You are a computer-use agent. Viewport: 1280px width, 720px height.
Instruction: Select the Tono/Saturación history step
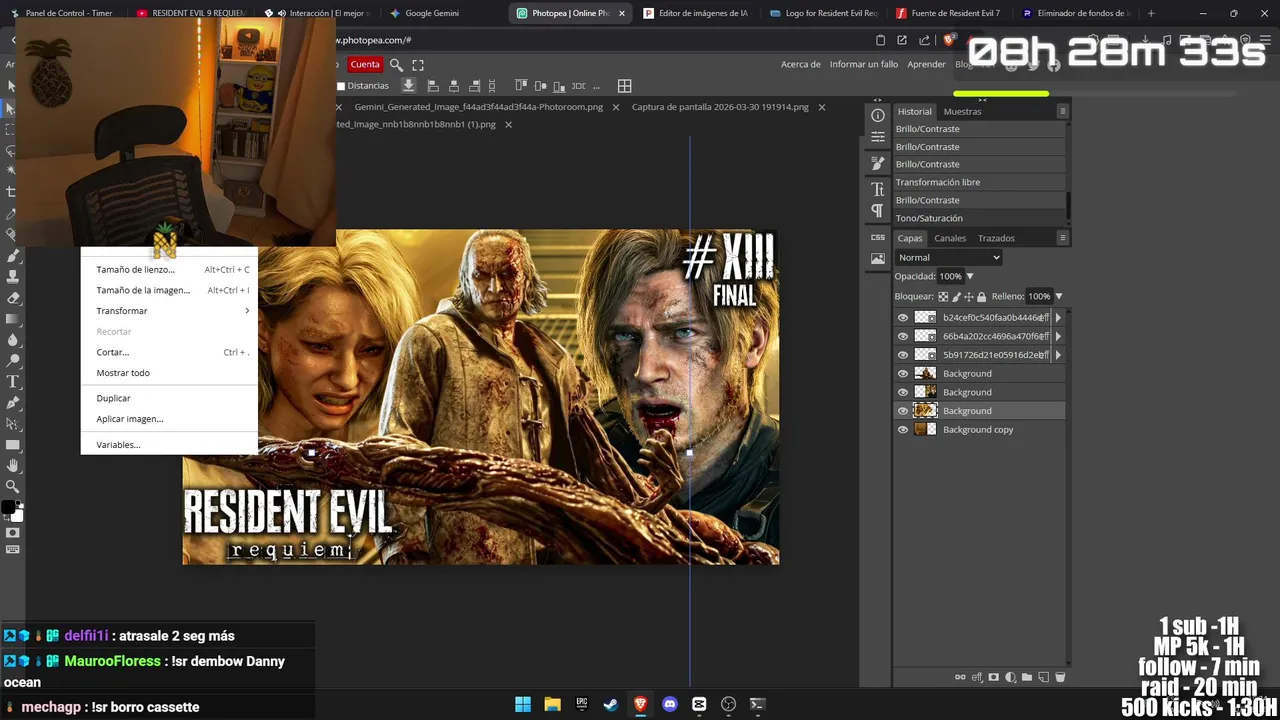pos(980,218)
